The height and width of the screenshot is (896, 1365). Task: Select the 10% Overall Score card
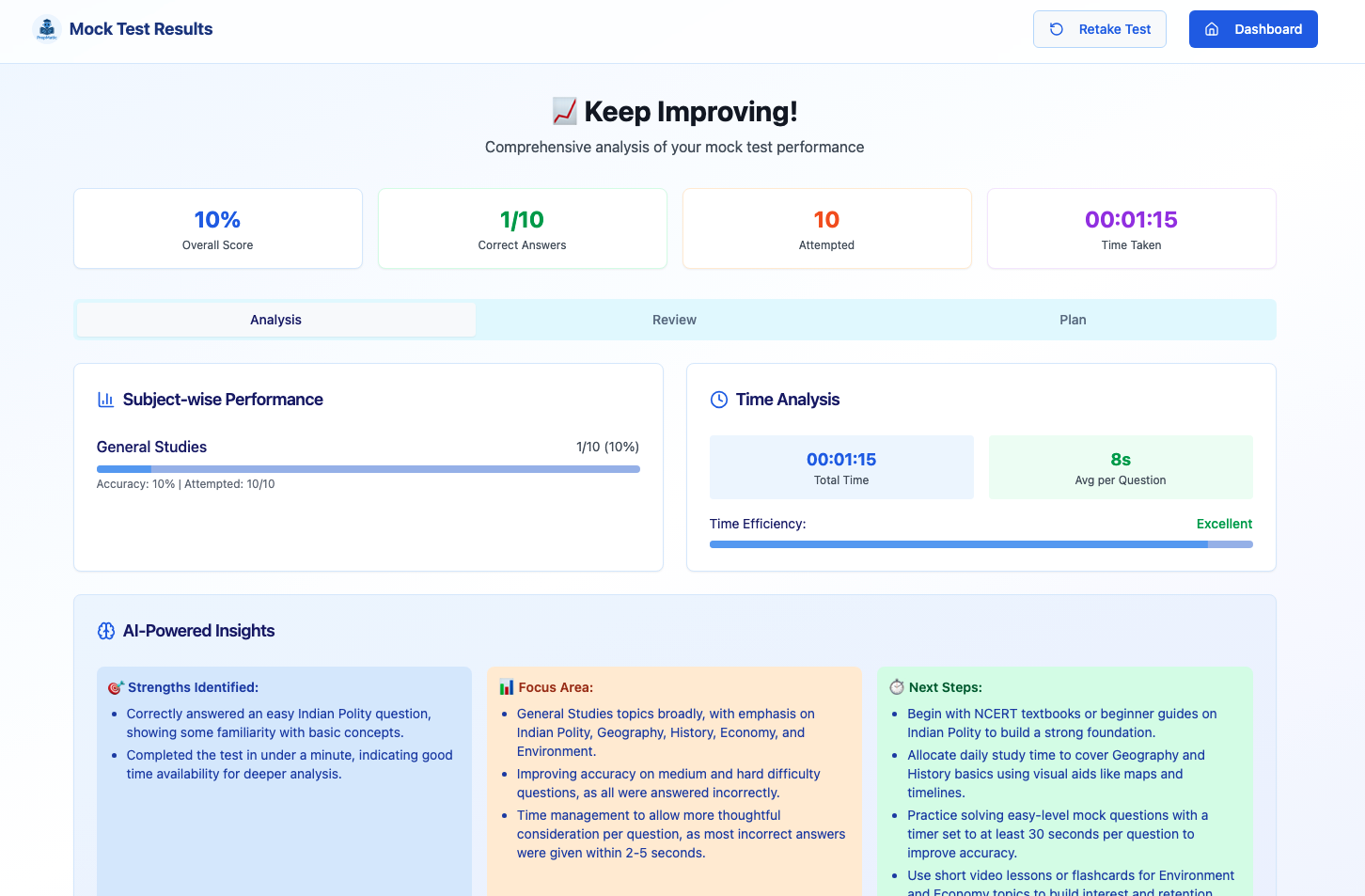(x=218, y=228)
